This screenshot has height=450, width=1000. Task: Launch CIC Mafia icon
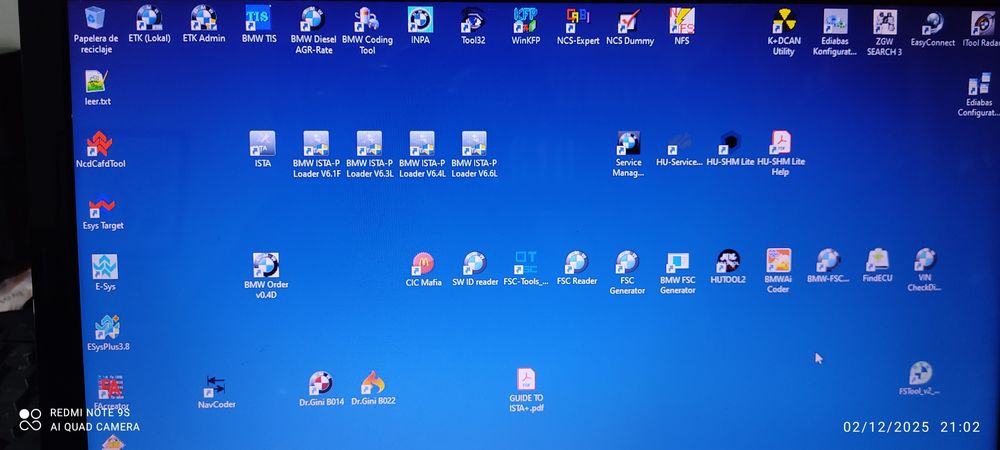423,268
